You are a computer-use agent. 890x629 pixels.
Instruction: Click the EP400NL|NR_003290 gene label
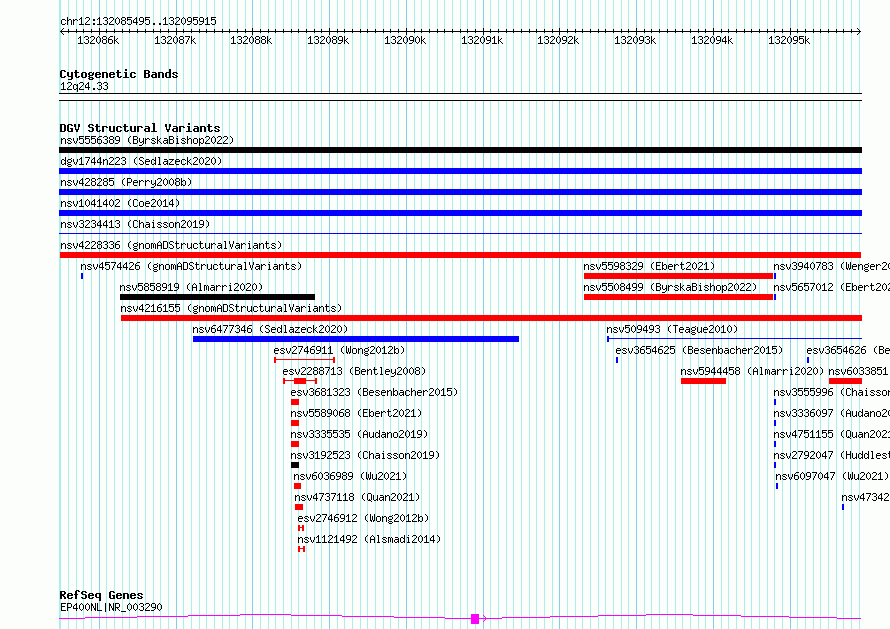[111, 607]
